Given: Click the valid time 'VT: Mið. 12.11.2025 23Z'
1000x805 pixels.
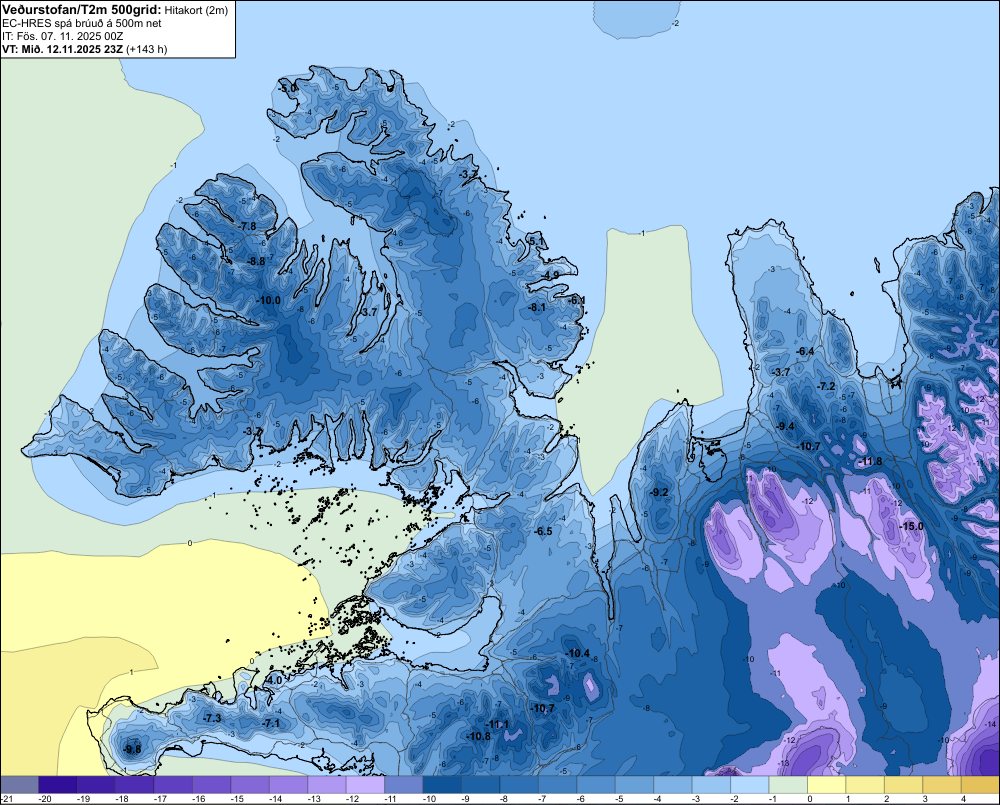Looking at the screenshot, I should (x=61, y=49).
